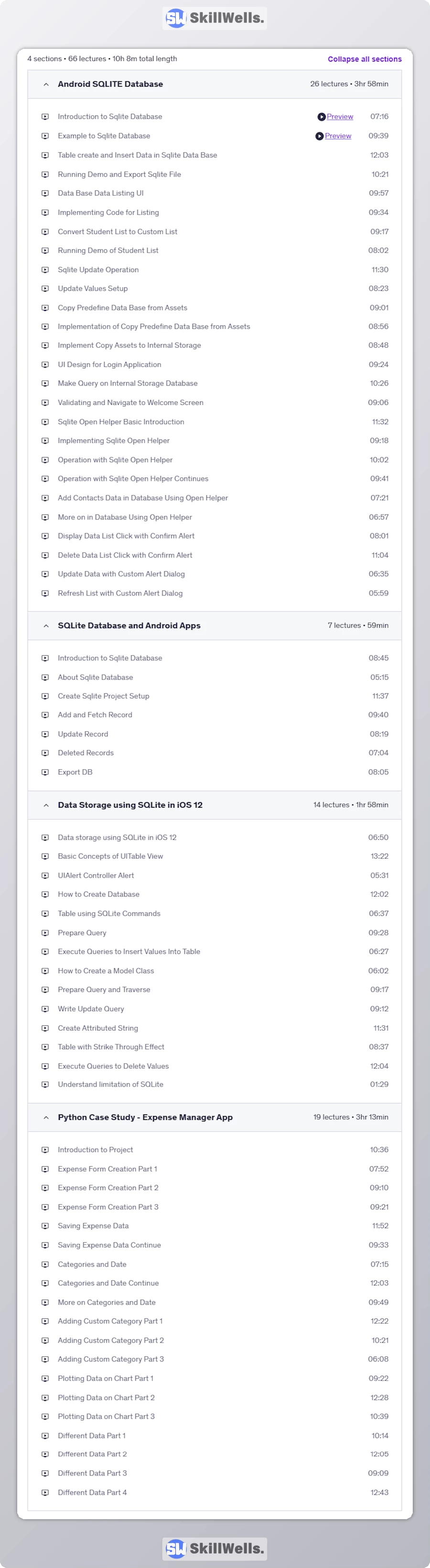Click the video icon for "Saving Expense Data"
430x1568 pixels.
pyautogui.click(x=45, y=1226)
